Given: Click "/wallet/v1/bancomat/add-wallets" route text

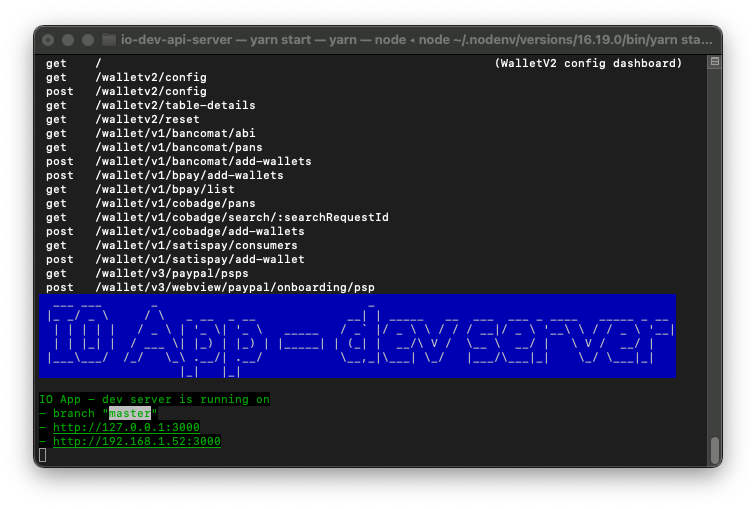Looking at the screenshot, I should pos(203,161).
